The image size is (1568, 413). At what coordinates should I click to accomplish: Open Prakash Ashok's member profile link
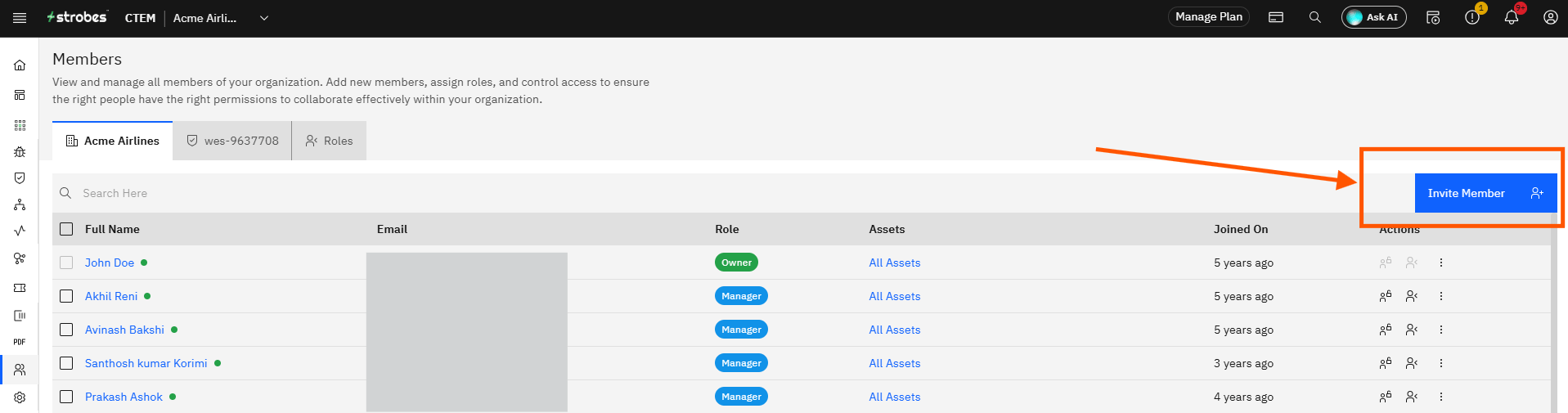124,397
